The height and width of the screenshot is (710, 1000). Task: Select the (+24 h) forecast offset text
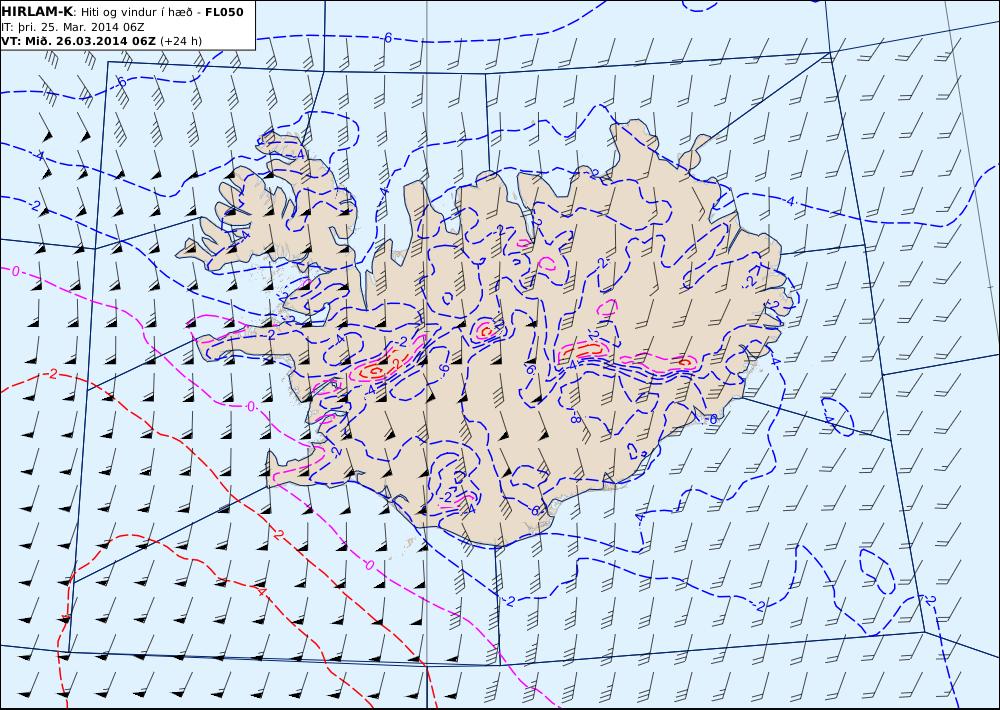[x=180, y=41]
